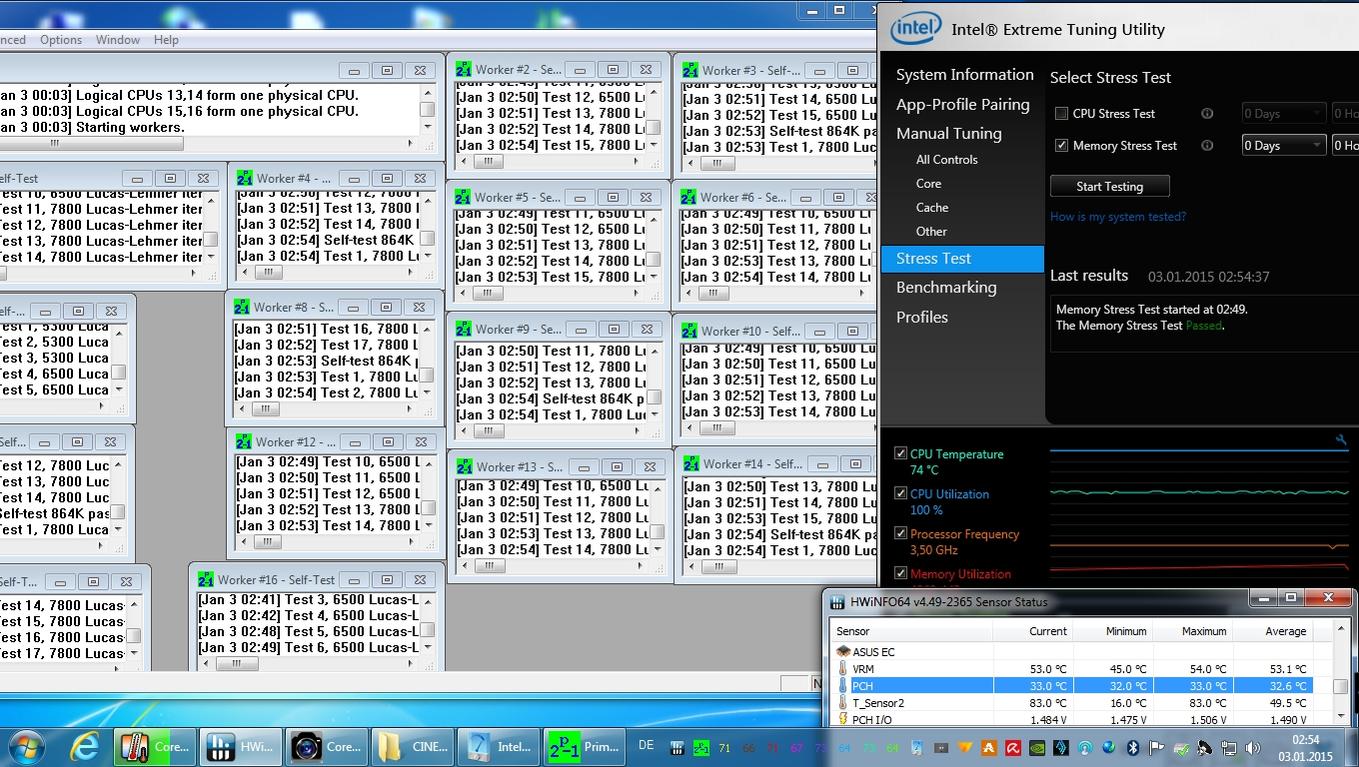Open the volume speaker tray icon
This screenshot has width=1359, height=767.
[1254, 748]
